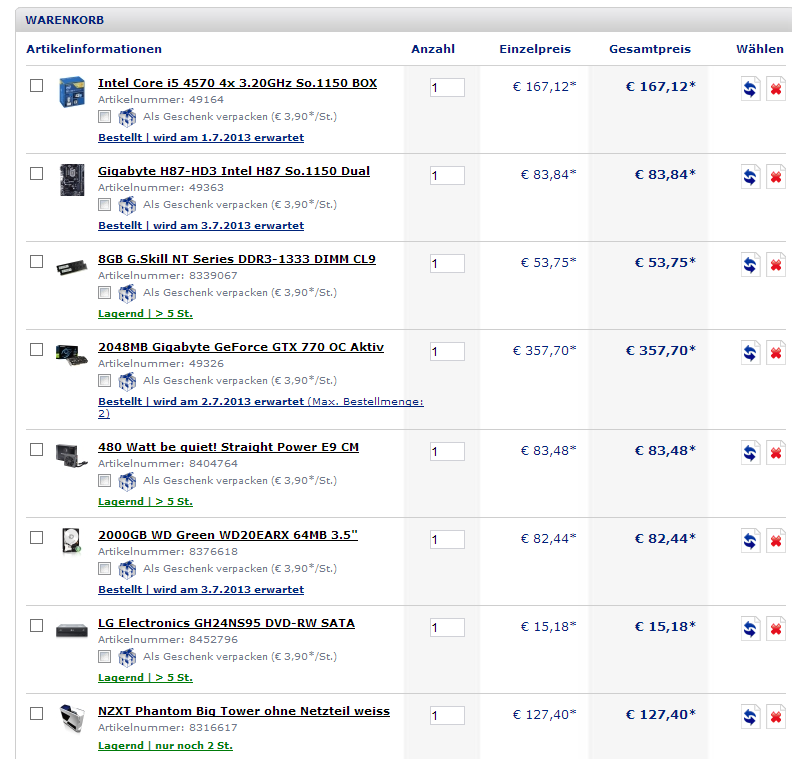The height and width of the screenshot is (759, 792).
Task: Click 'Lagernd | > 5 St.' under G.Skill RAM
Action: [x=145, y=314]
